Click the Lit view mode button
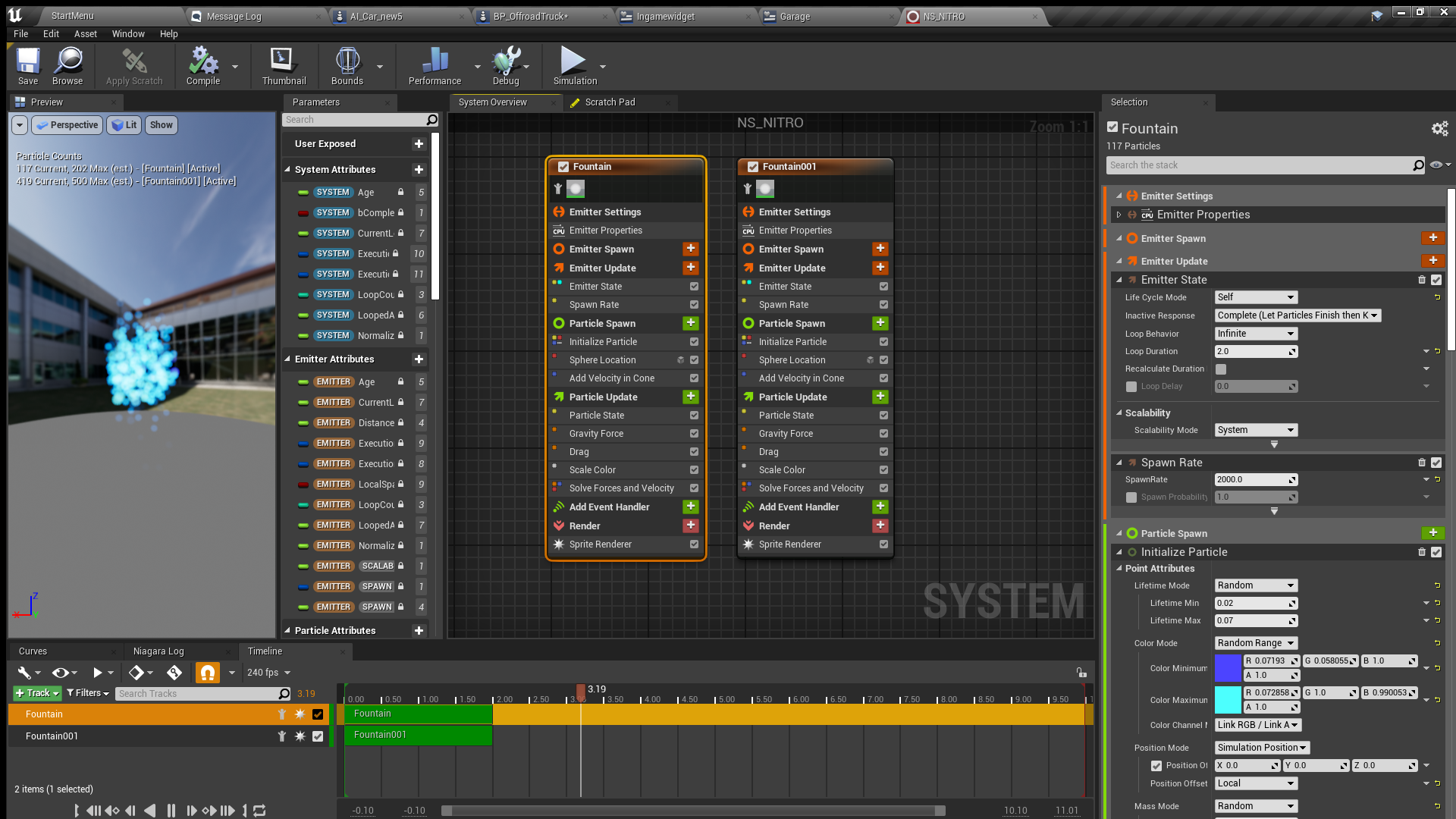The height and width of the screenshot is (819, 1456). pos(124,125)
